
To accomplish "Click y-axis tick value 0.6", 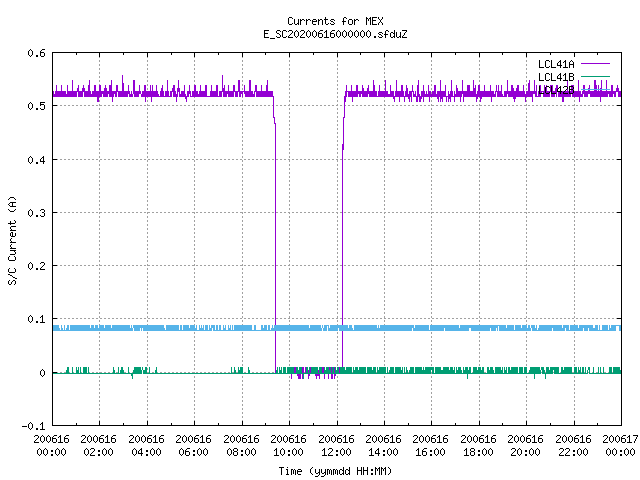I will point(36,53).
